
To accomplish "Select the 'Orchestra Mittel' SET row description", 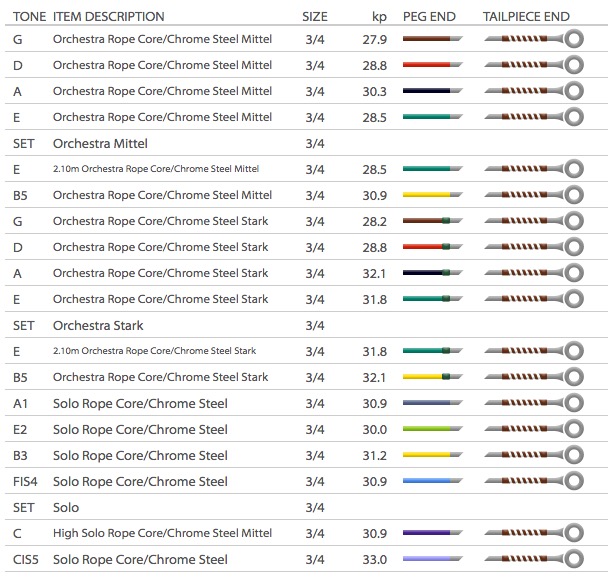I will [100, 143].
